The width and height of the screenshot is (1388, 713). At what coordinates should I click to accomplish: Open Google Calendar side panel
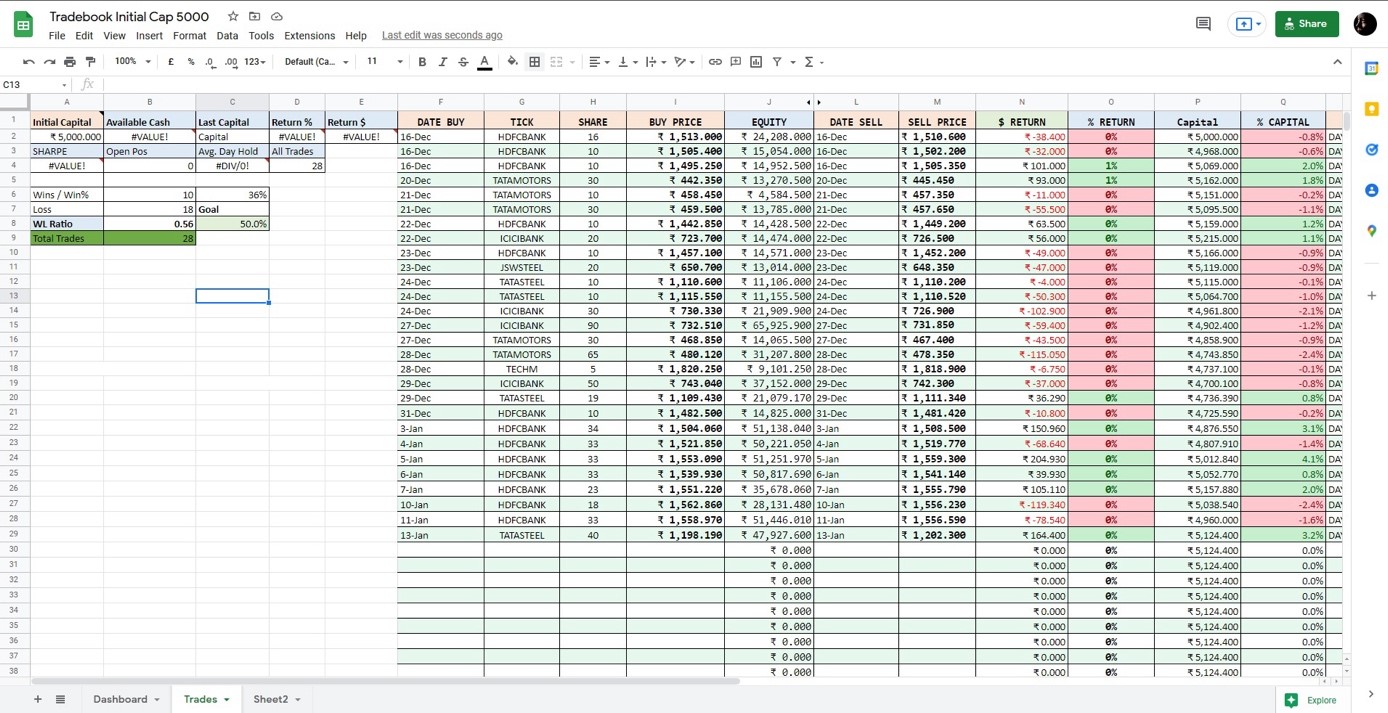click(x=1372, y=68)
